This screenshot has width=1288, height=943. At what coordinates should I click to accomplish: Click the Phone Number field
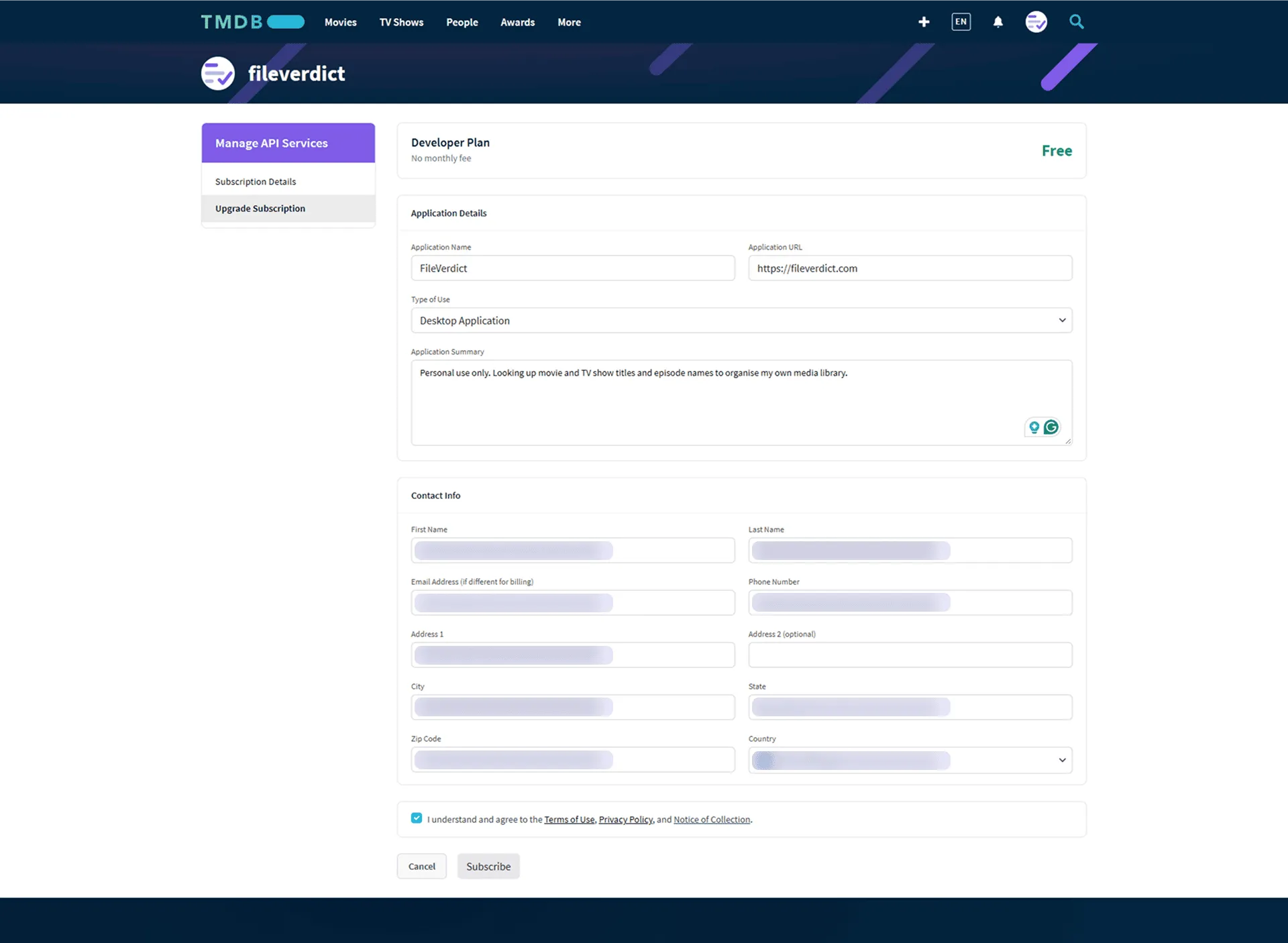point(910,602)
